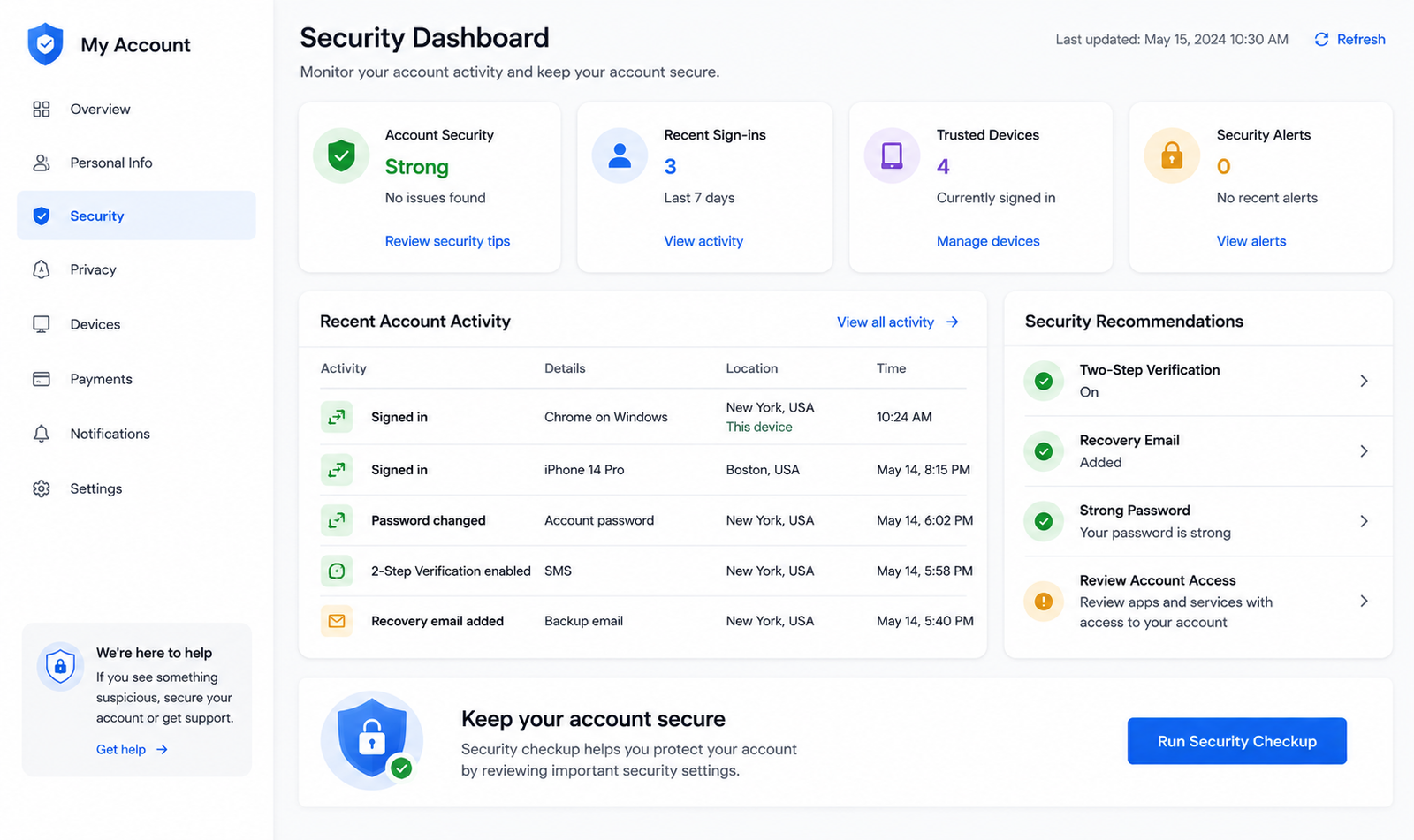This screenshot has width=1414, height=840.
Task: Click the Get help link
Action: click(x=132, y=749)
